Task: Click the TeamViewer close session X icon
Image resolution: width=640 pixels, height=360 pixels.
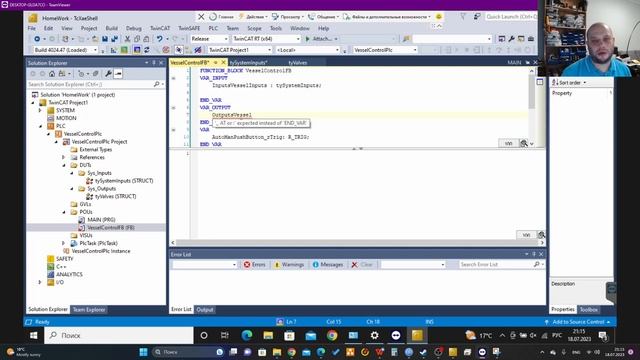Action: [x=201, y=17]
